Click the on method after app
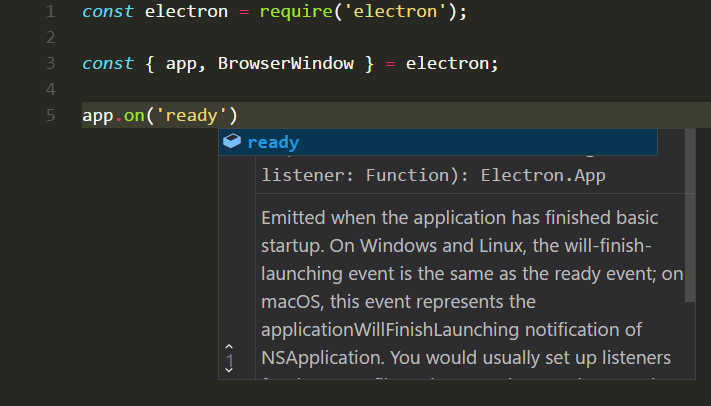This screenshot has width=711, height=406. pos(134,116)
